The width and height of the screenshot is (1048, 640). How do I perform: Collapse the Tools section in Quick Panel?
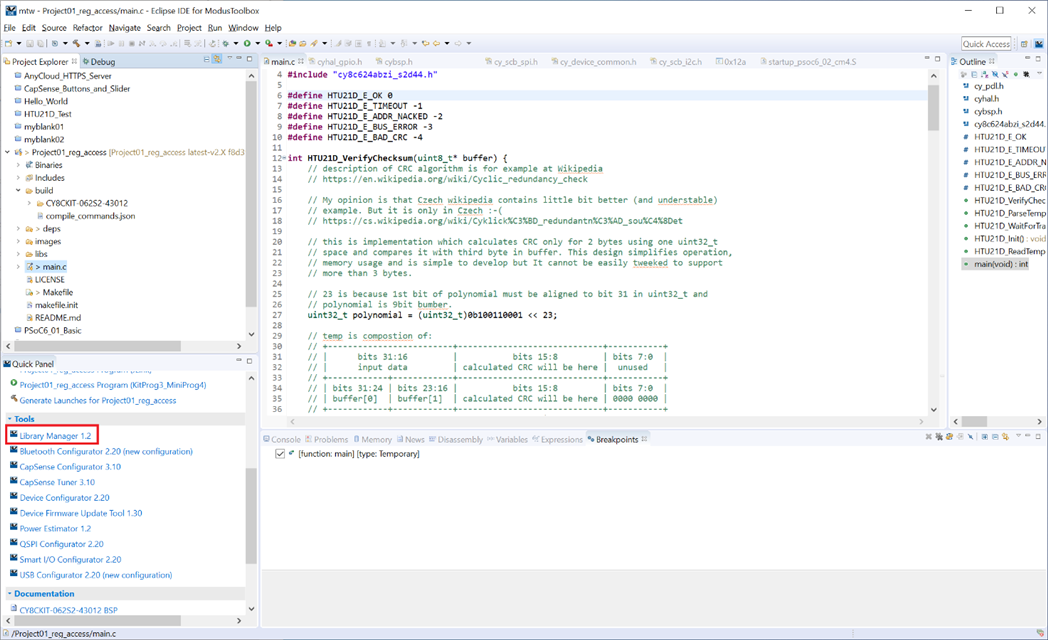10,419
